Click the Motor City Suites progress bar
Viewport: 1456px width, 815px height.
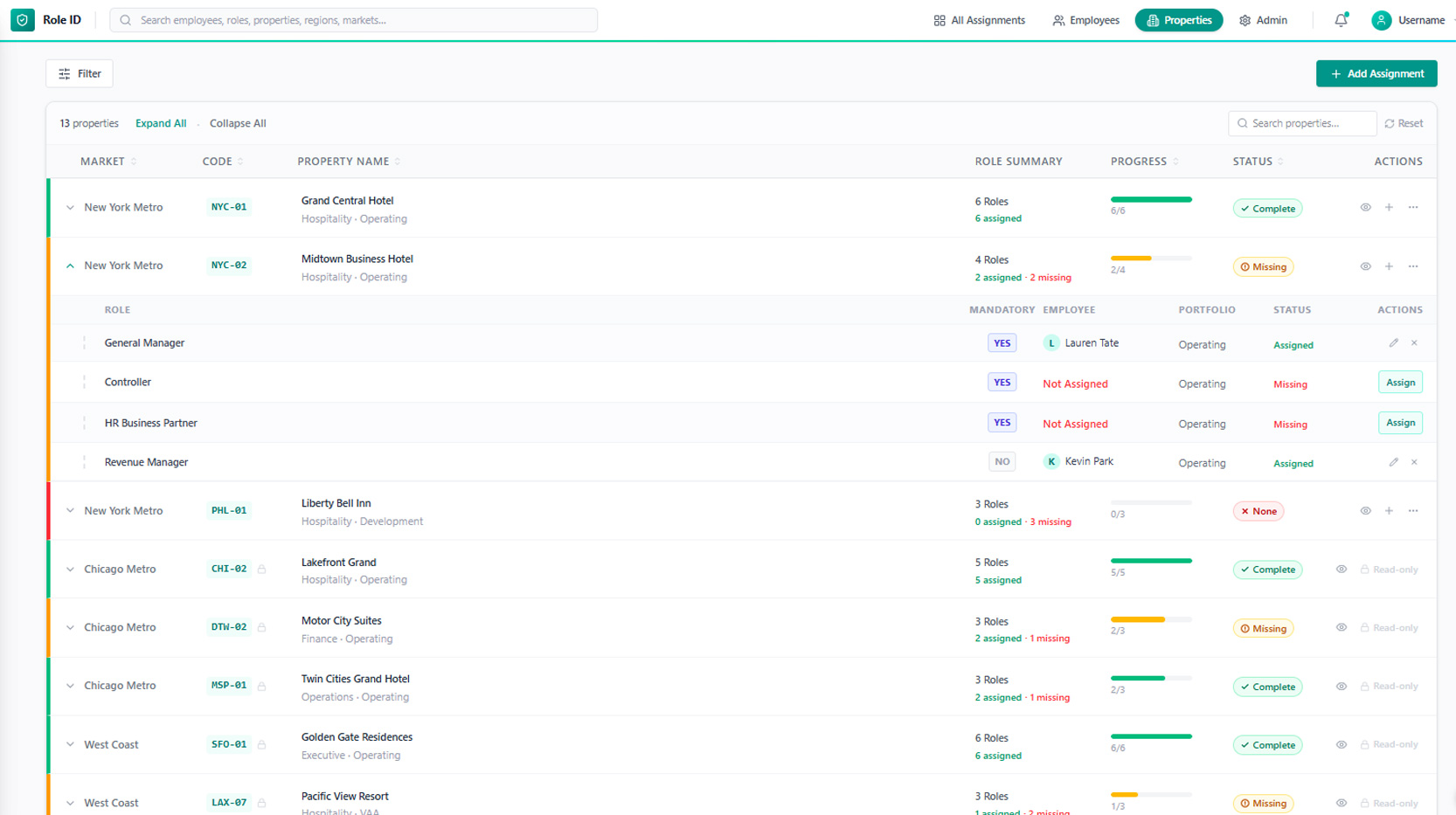(x=1151, y=619)
